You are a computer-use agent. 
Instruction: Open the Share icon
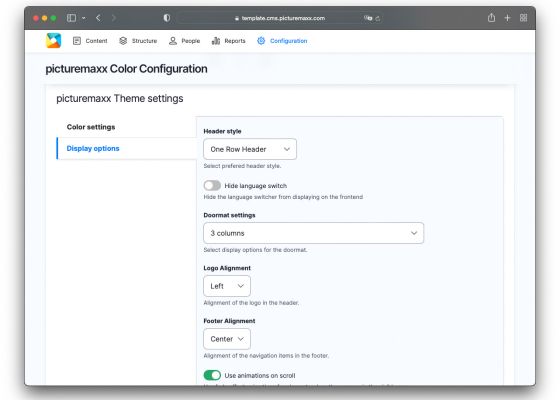pos(491,18)
